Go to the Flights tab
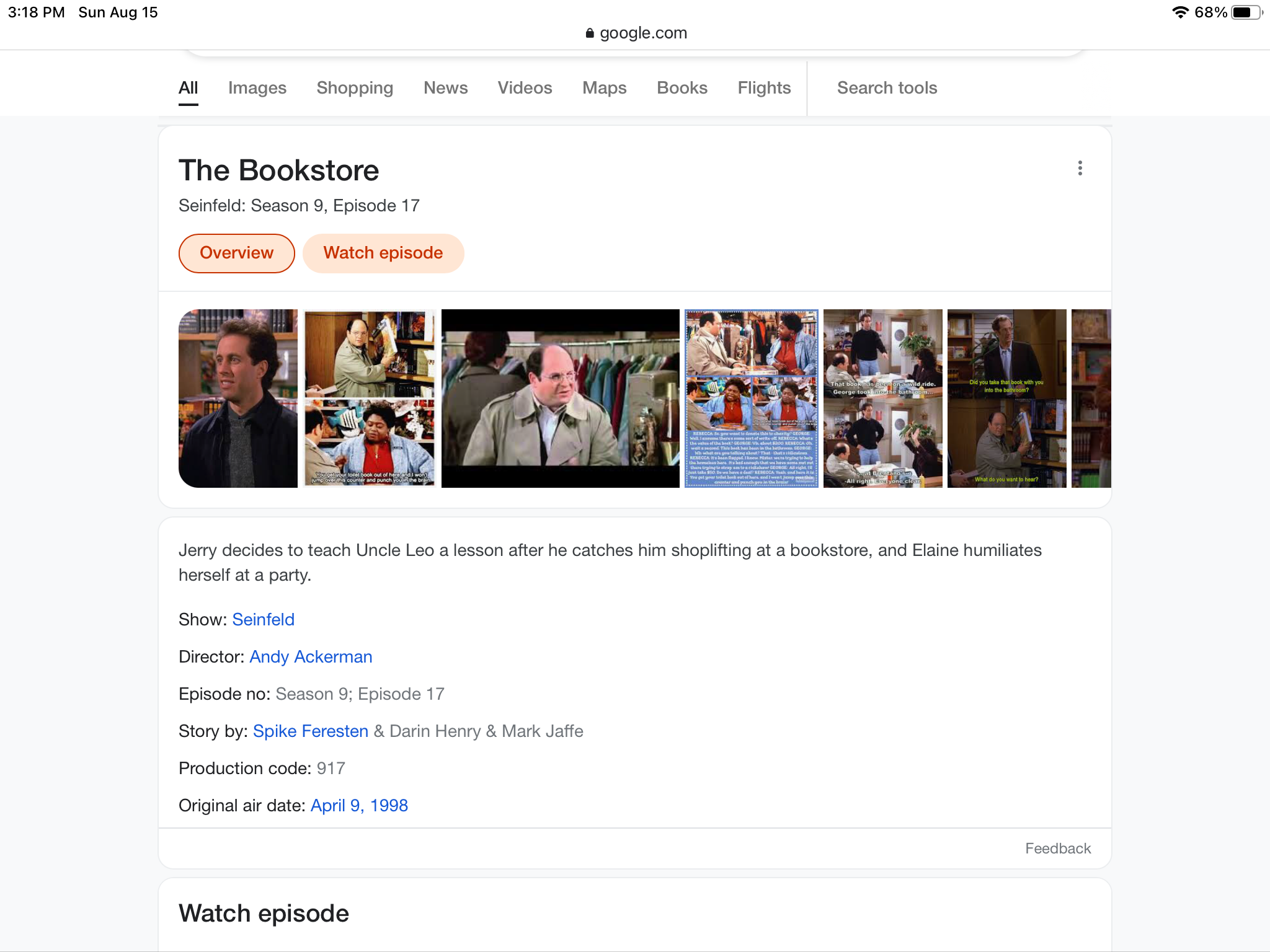Image resolution: width=1270 pixels, height=952 pixels. (764, 88)
